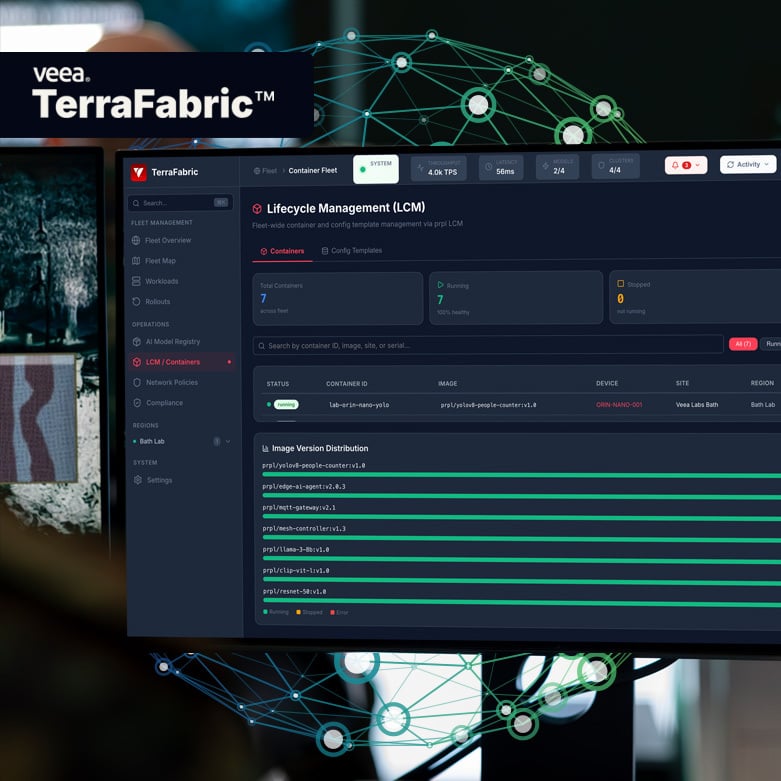Screen dimensions: 781x781
Task: Click the TerraFabric logo icon
Action: tap(138, 172)
